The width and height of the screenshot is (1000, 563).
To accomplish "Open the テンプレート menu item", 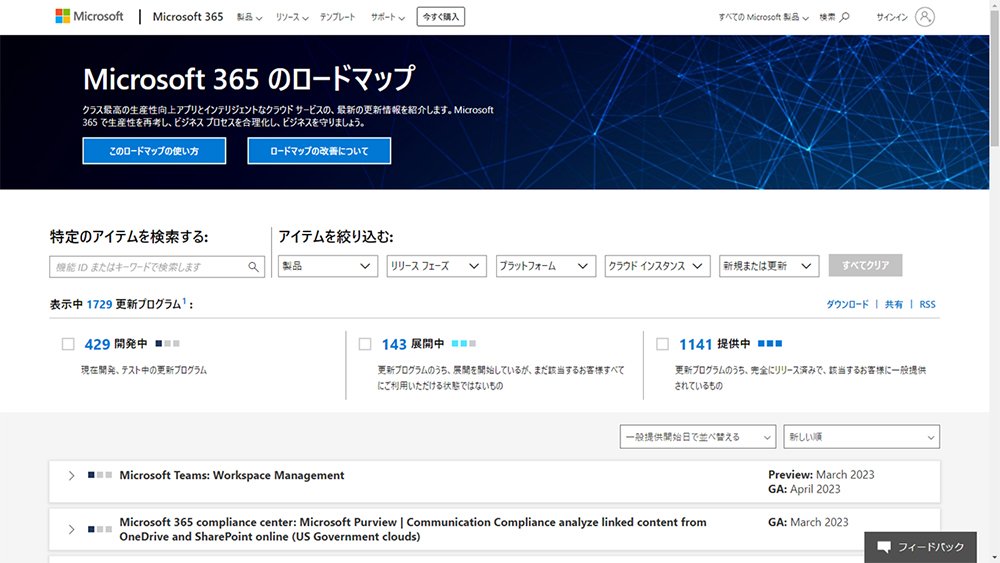I will pyautogui.click(x=337, y=17).
